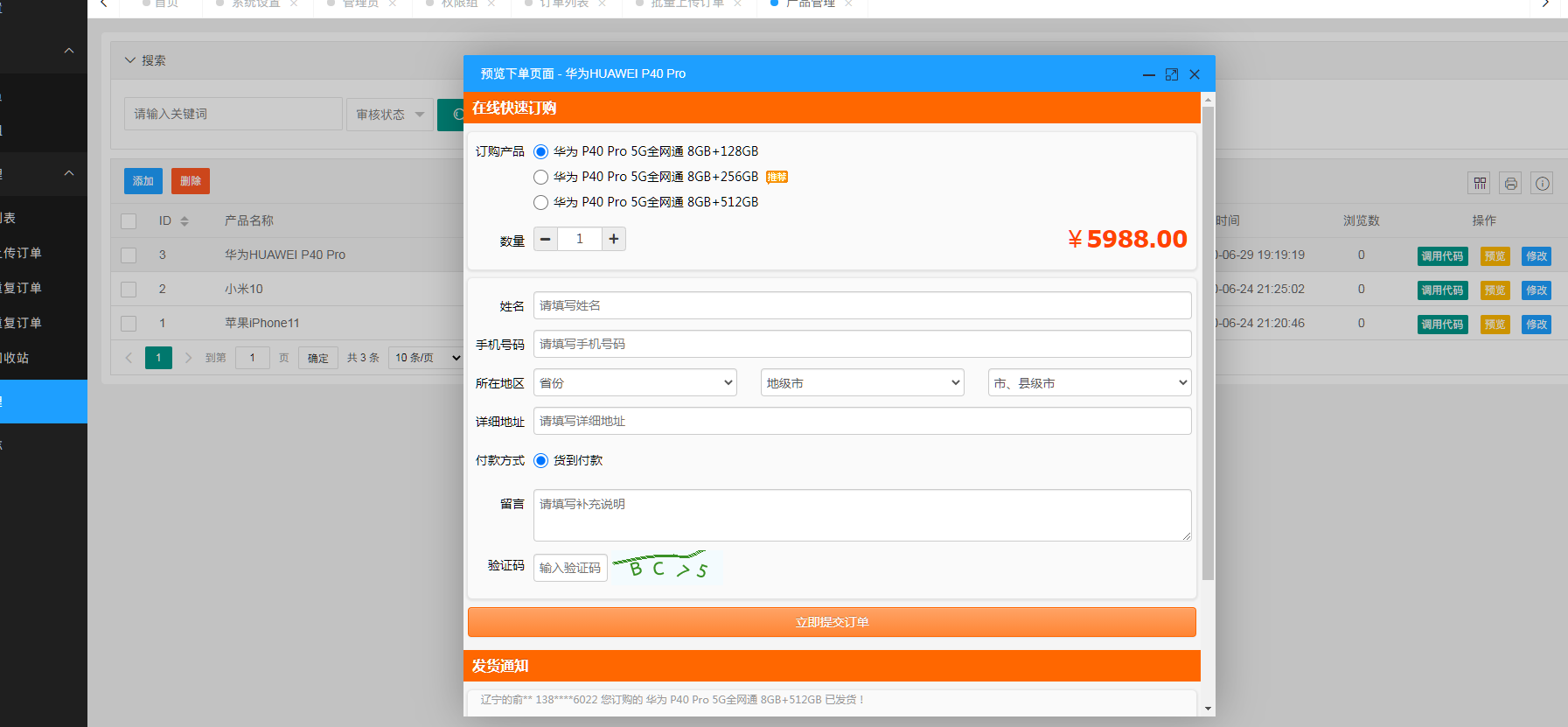Image resolution: width=1568 pixels, height=727 pixels.
Task: Sort table by the ID column arrows
Action: tap(185, 221)
